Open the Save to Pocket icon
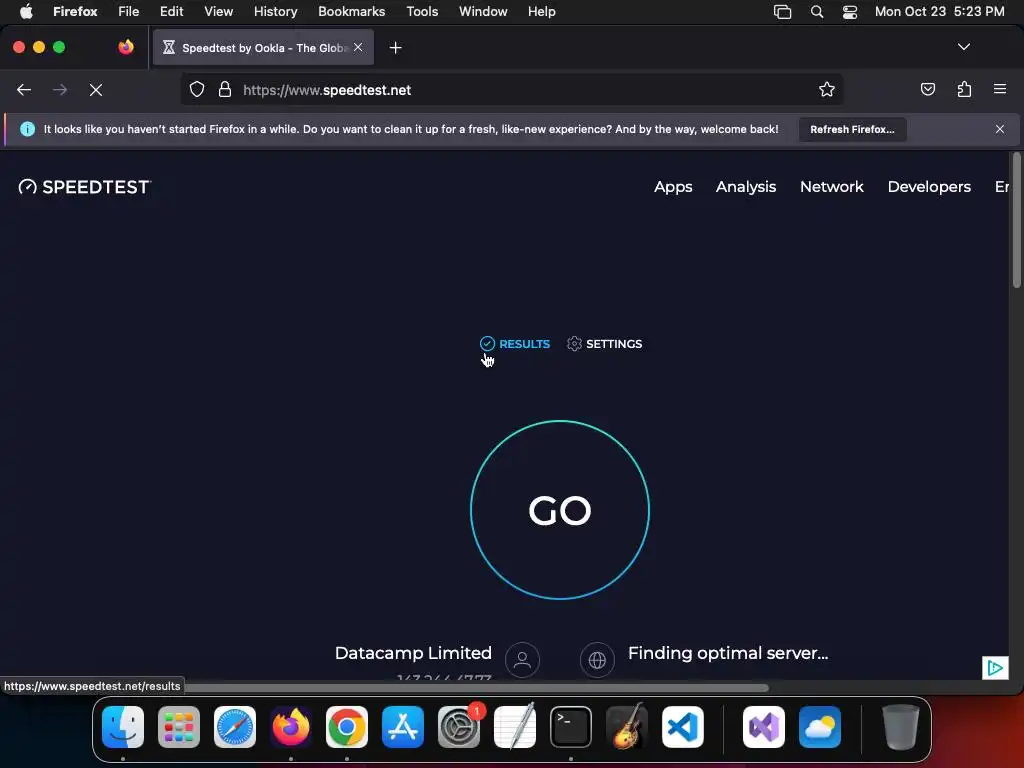Viewport: 1024px width, 768px height. coord(927,89)
